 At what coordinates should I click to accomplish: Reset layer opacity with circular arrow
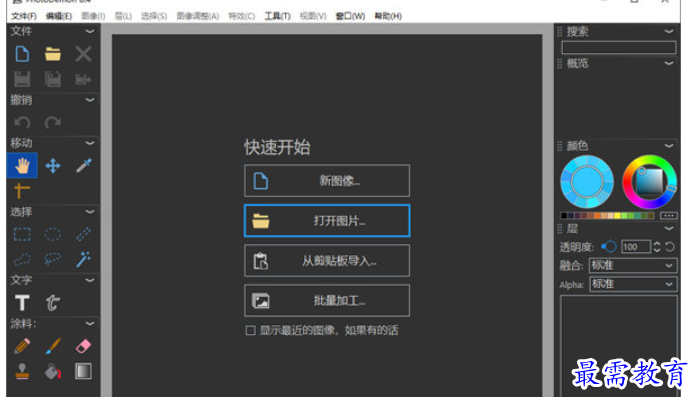tap(670, 247)
